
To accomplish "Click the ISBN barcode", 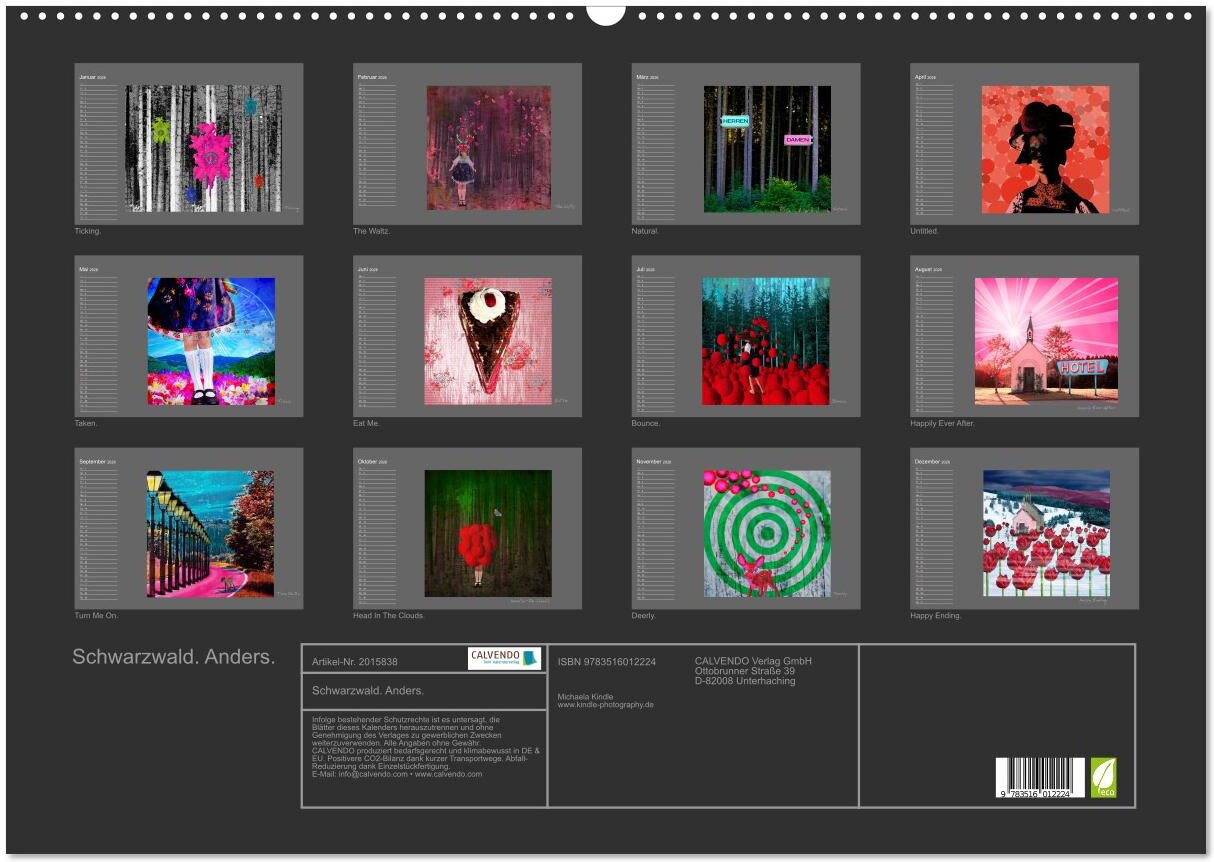I will click(x=1040, y=778).
